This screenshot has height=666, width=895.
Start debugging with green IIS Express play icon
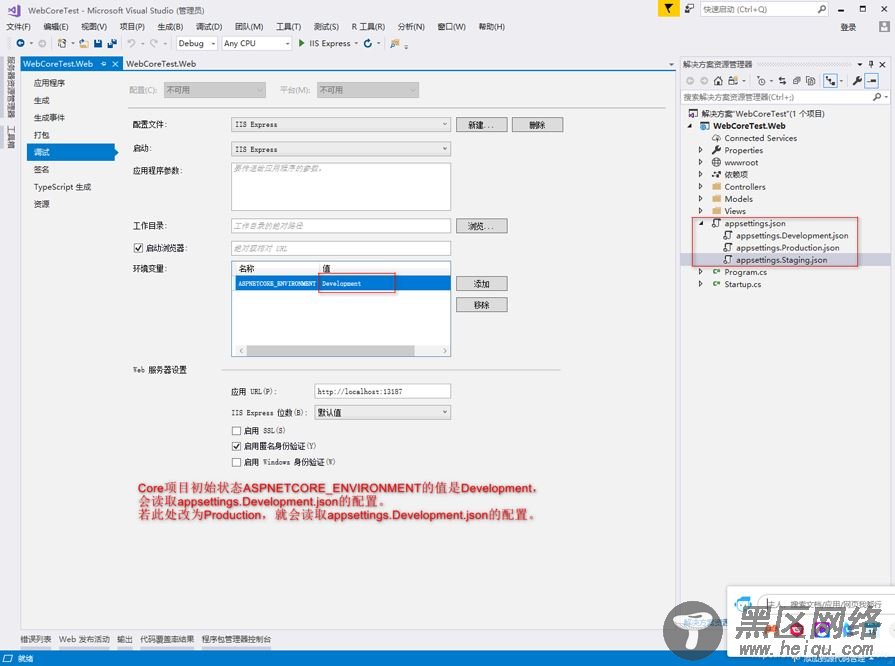(x=301, y=43)
